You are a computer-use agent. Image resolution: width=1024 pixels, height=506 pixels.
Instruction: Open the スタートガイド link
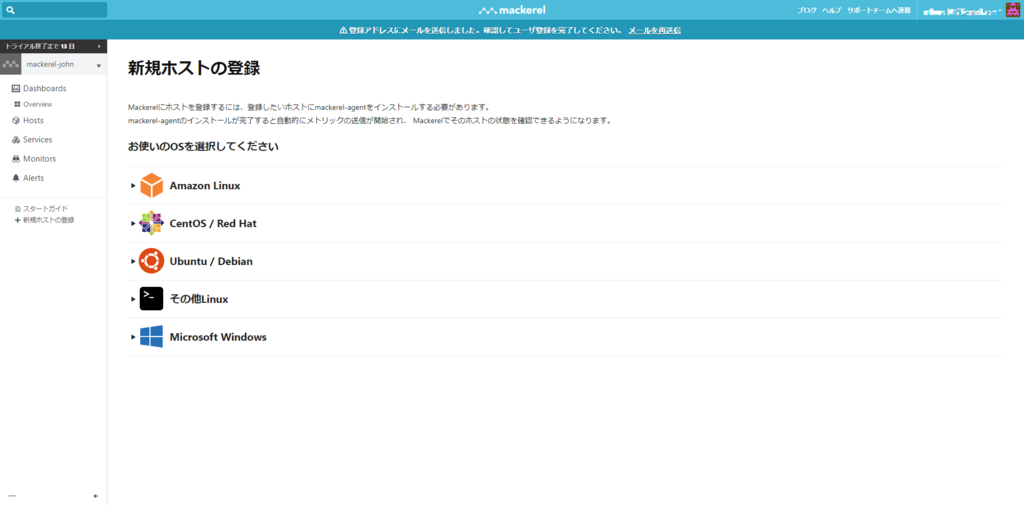tap(45, 209)
